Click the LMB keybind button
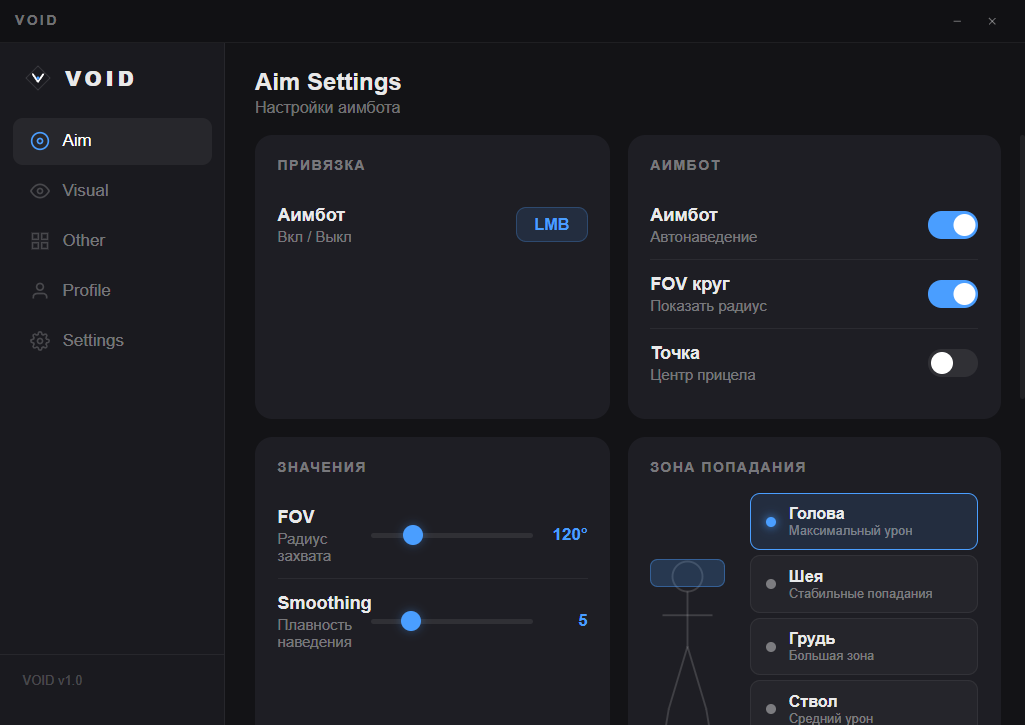 point(552,224)
